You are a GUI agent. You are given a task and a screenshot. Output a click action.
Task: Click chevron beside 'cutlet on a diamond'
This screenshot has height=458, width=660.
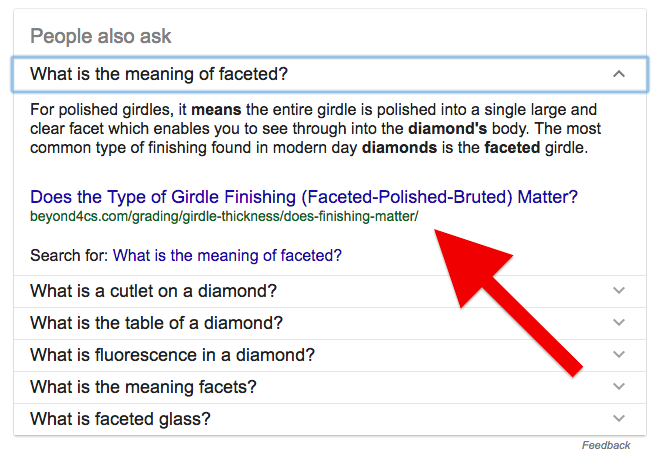619,291
